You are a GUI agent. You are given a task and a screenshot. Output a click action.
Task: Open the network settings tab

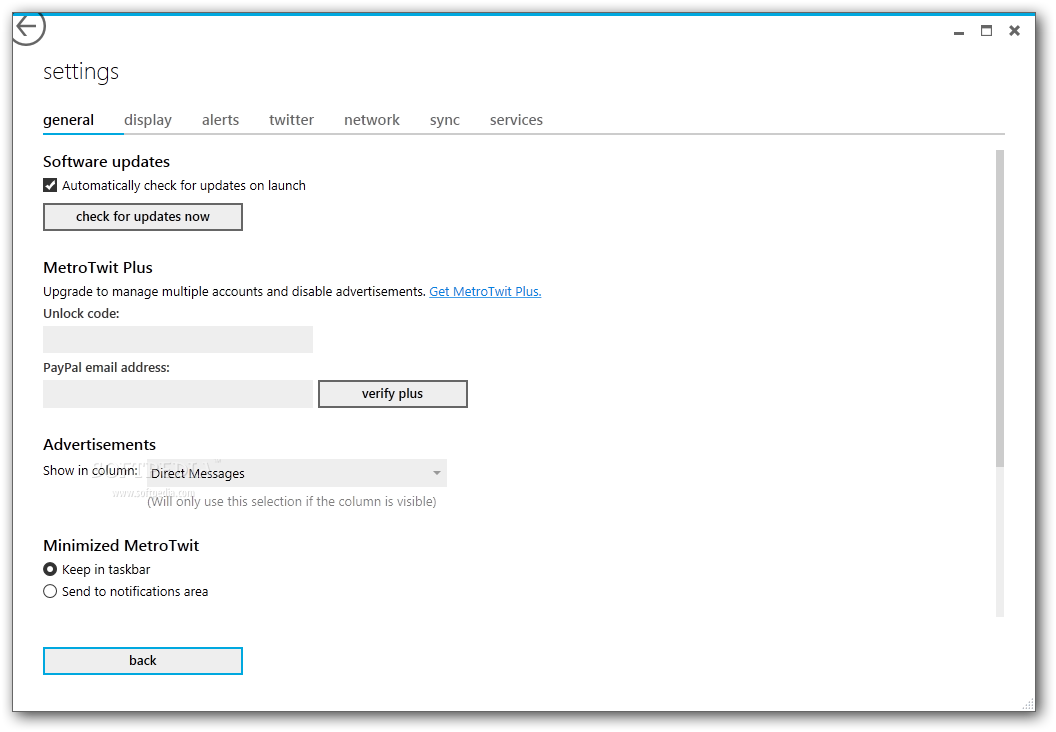372,120
